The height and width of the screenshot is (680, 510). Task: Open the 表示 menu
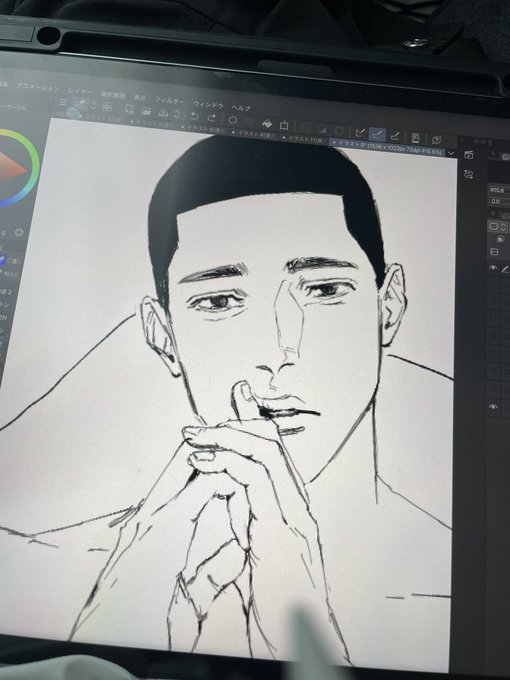(x=140, y=98)
